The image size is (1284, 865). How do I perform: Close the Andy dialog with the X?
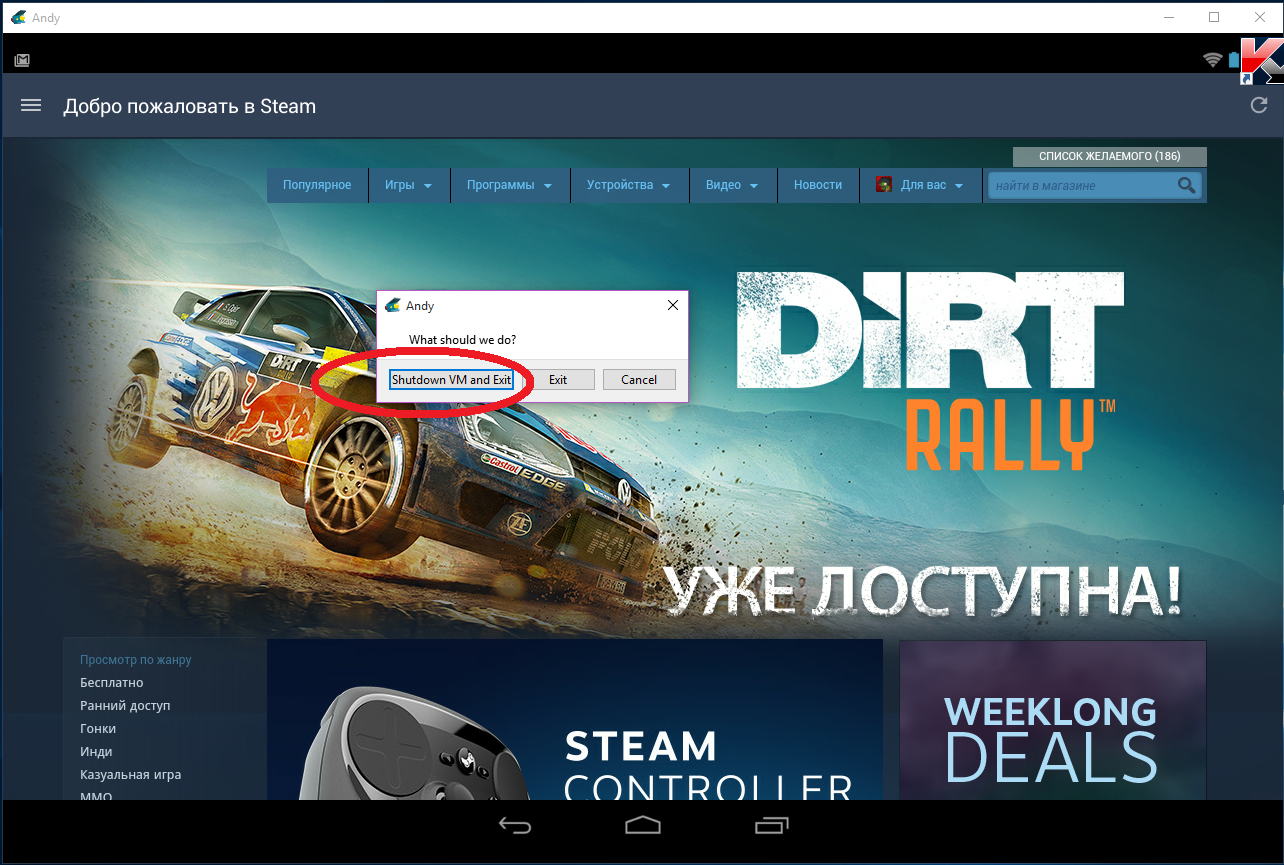click(x=673, y=305)
